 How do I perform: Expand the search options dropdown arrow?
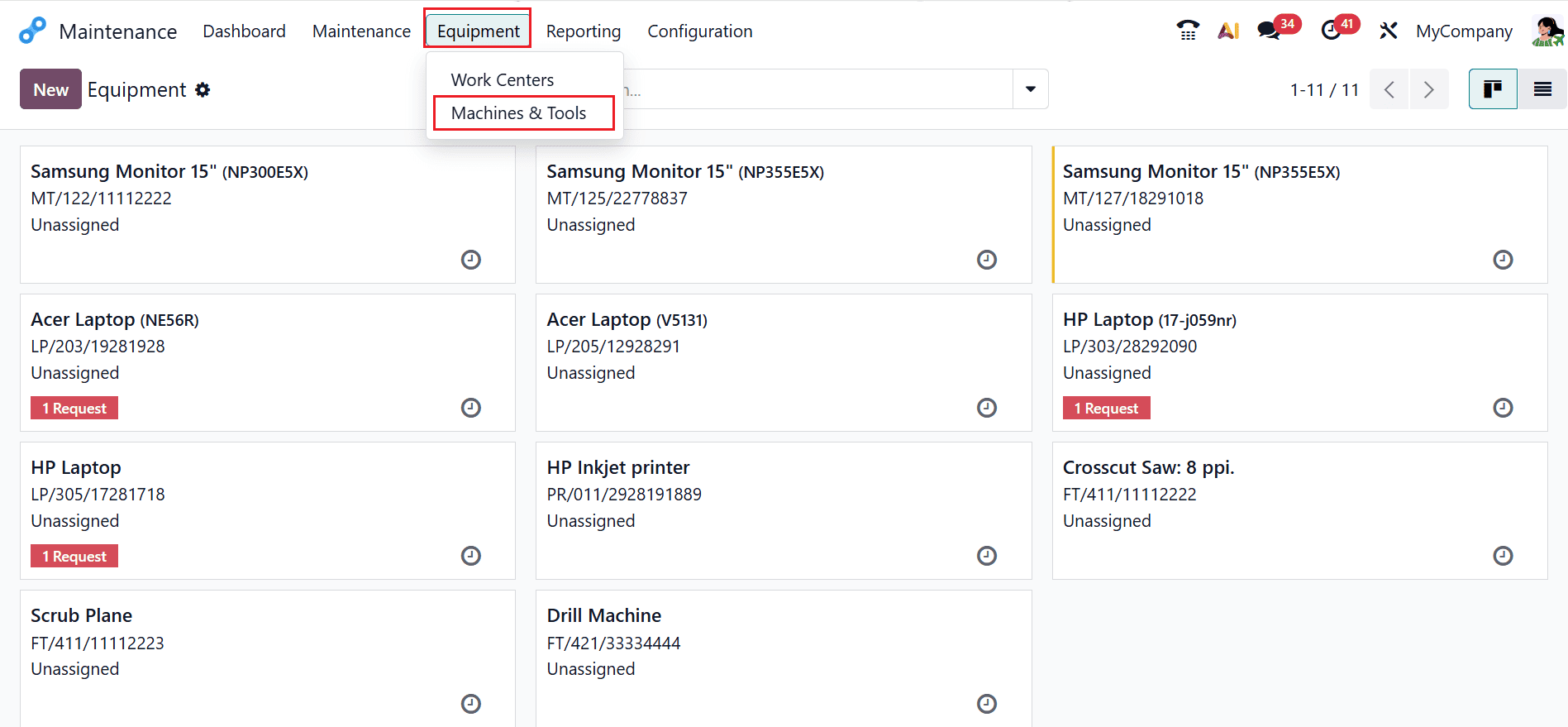[1031, 88]
